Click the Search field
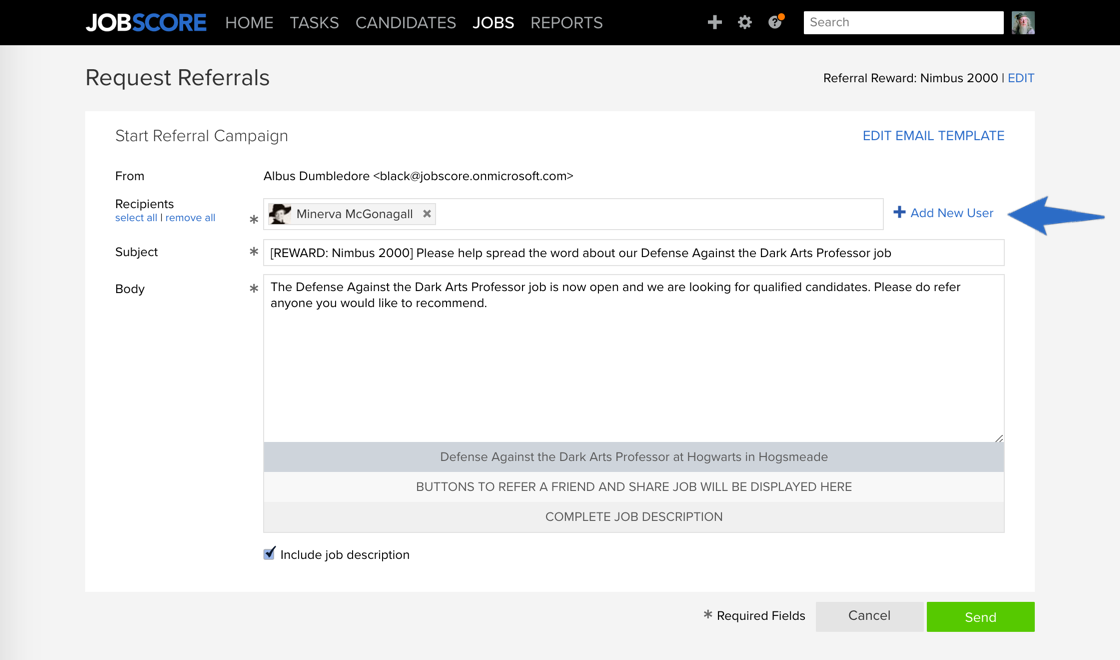 point(904,22)
